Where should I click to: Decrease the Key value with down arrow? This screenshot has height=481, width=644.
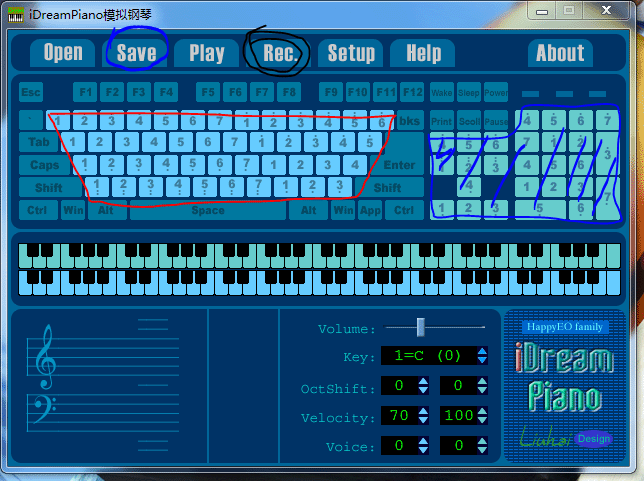coord(482,360)
